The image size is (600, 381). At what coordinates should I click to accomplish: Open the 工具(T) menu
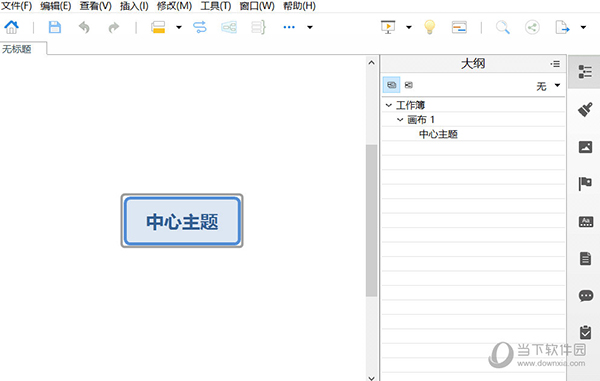click(x=216, y=6)
